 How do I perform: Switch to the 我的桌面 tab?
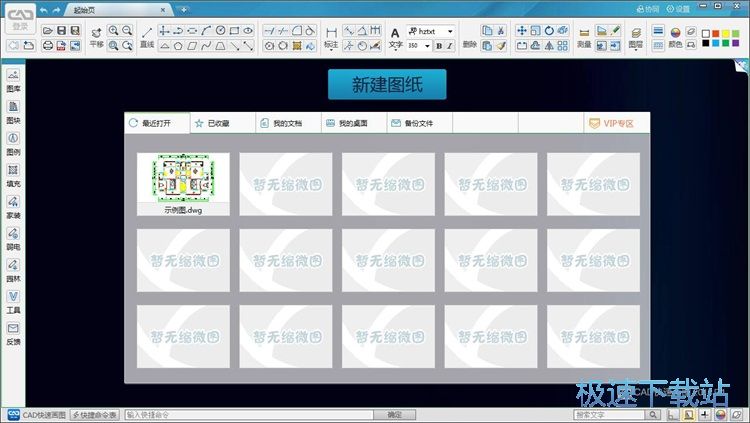354,123
